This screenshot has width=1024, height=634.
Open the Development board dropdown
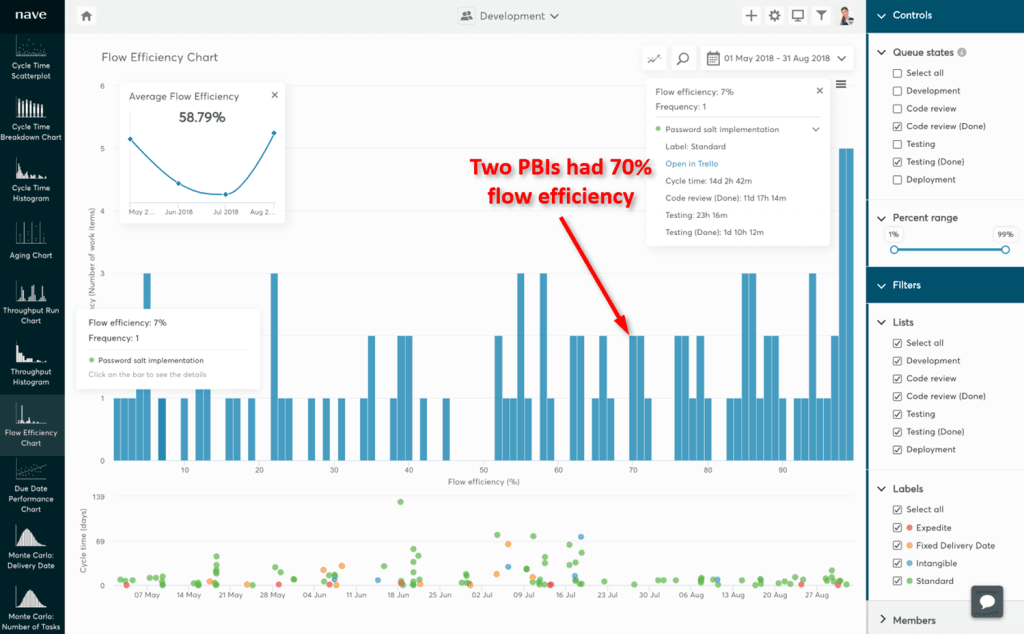(x=510, y=16)
